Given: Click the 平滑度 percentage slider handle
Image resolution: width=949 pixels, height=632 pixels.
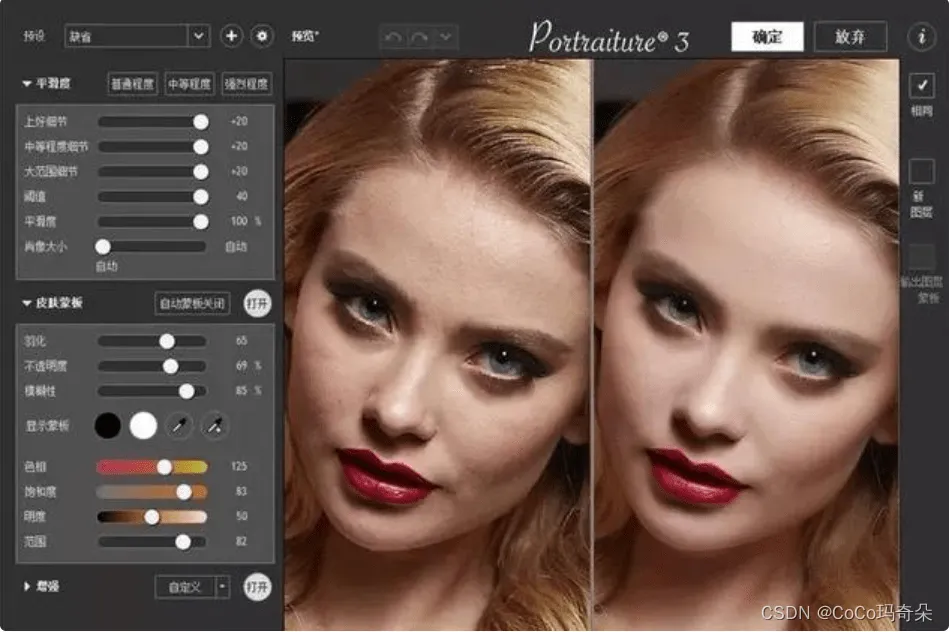Looking at the screenshot, I should pyautogui.click(x=201, y=222).
